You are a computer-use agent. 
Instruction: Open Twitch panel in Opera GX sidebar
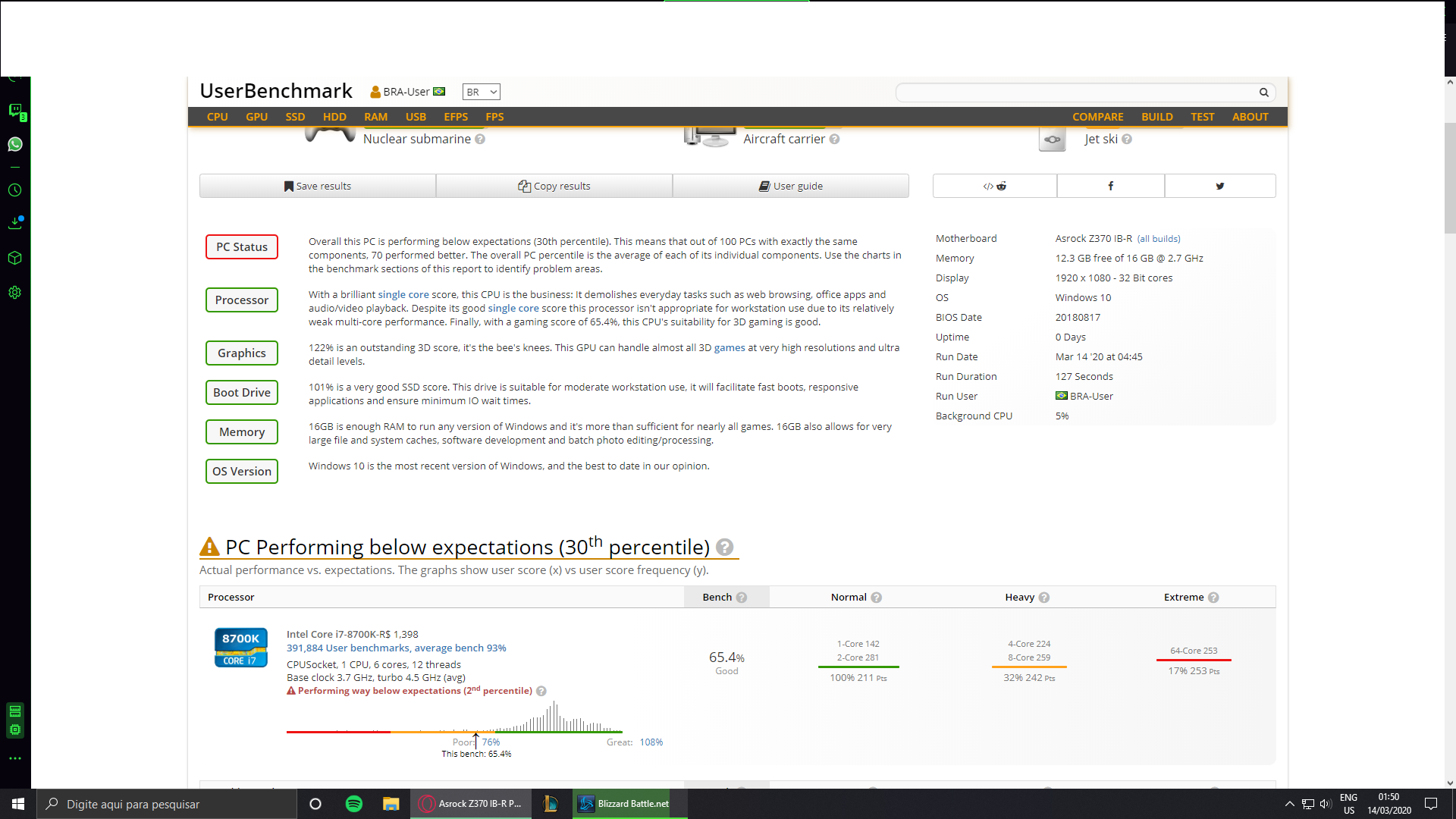pos(15,111)
